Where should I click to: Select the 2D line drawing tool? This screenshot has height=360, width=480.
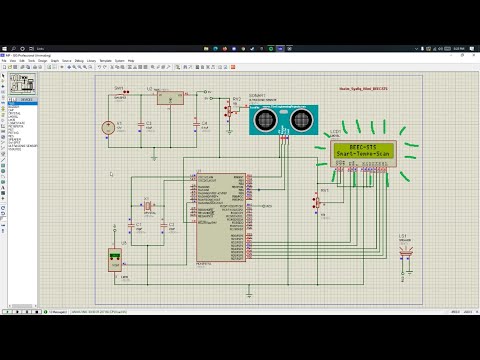click(x=3, y=159)
